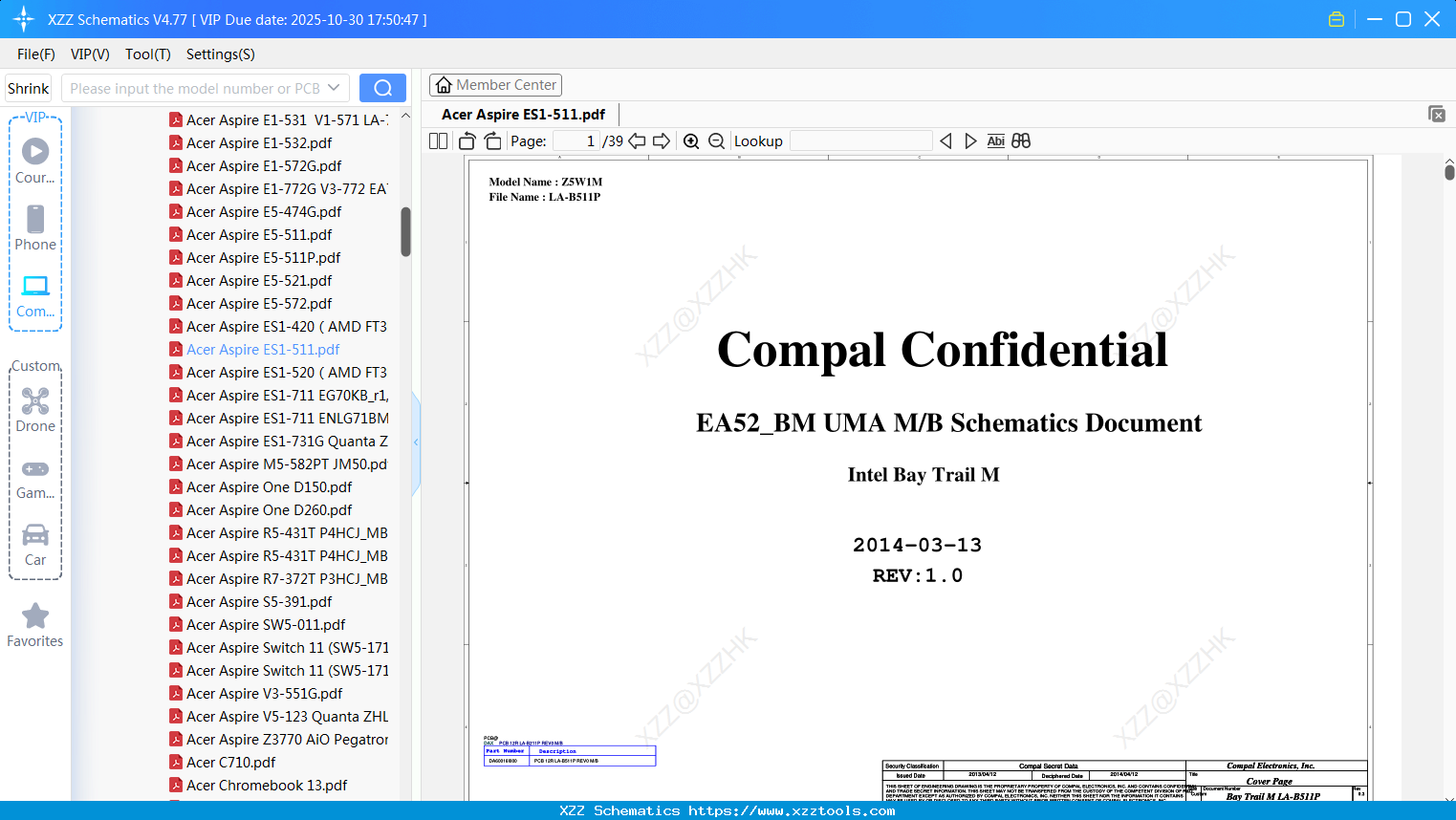The height and width of the screenshot is (820, 1456).
Task: Click the Lookup text field
Action: [x=861, y=141]
